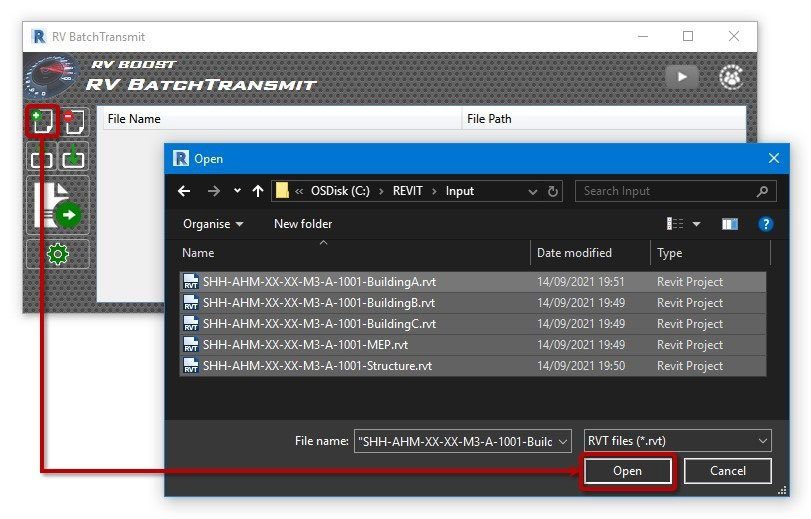
Task: Minimize the RV BatchTransmit window
Action: [643, 36]
